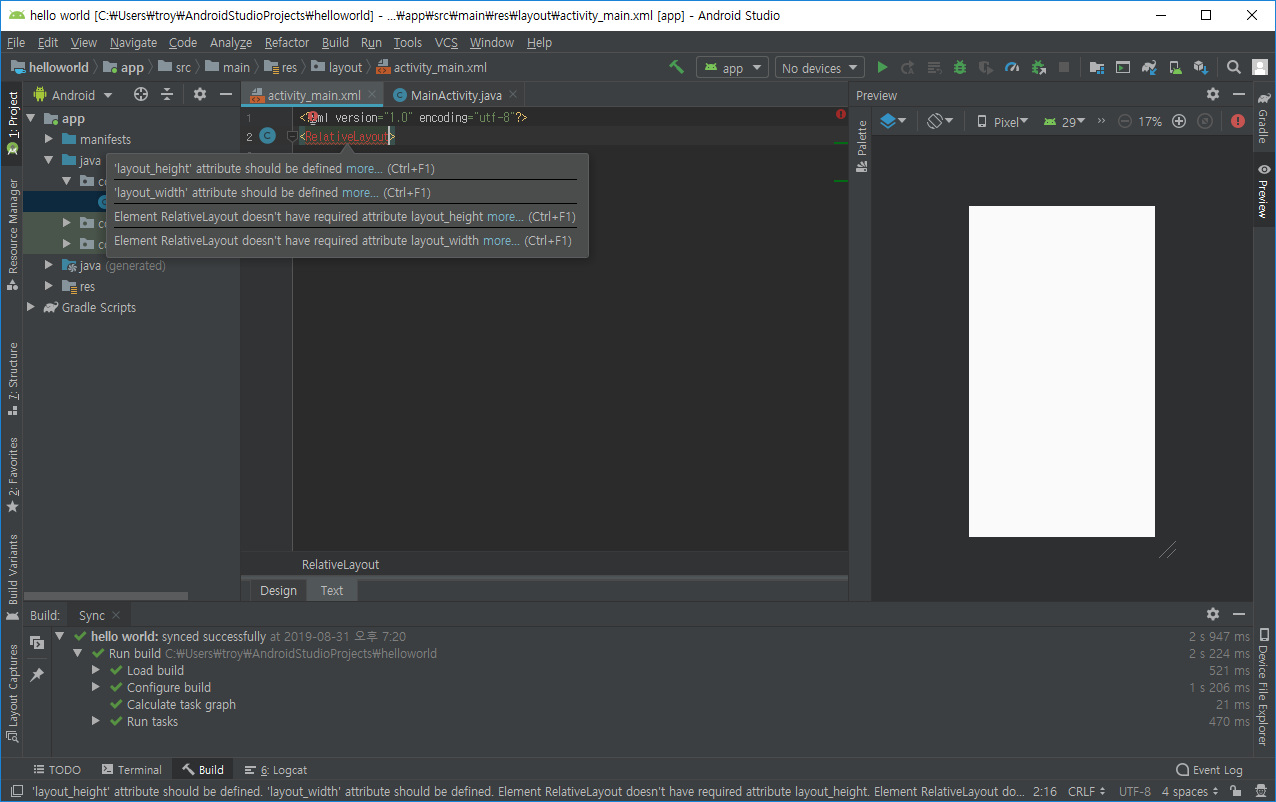Click Attach Debugger to Android Process icon
Viewport: 1276px width, 802px height.
(x=1038, y=67)
